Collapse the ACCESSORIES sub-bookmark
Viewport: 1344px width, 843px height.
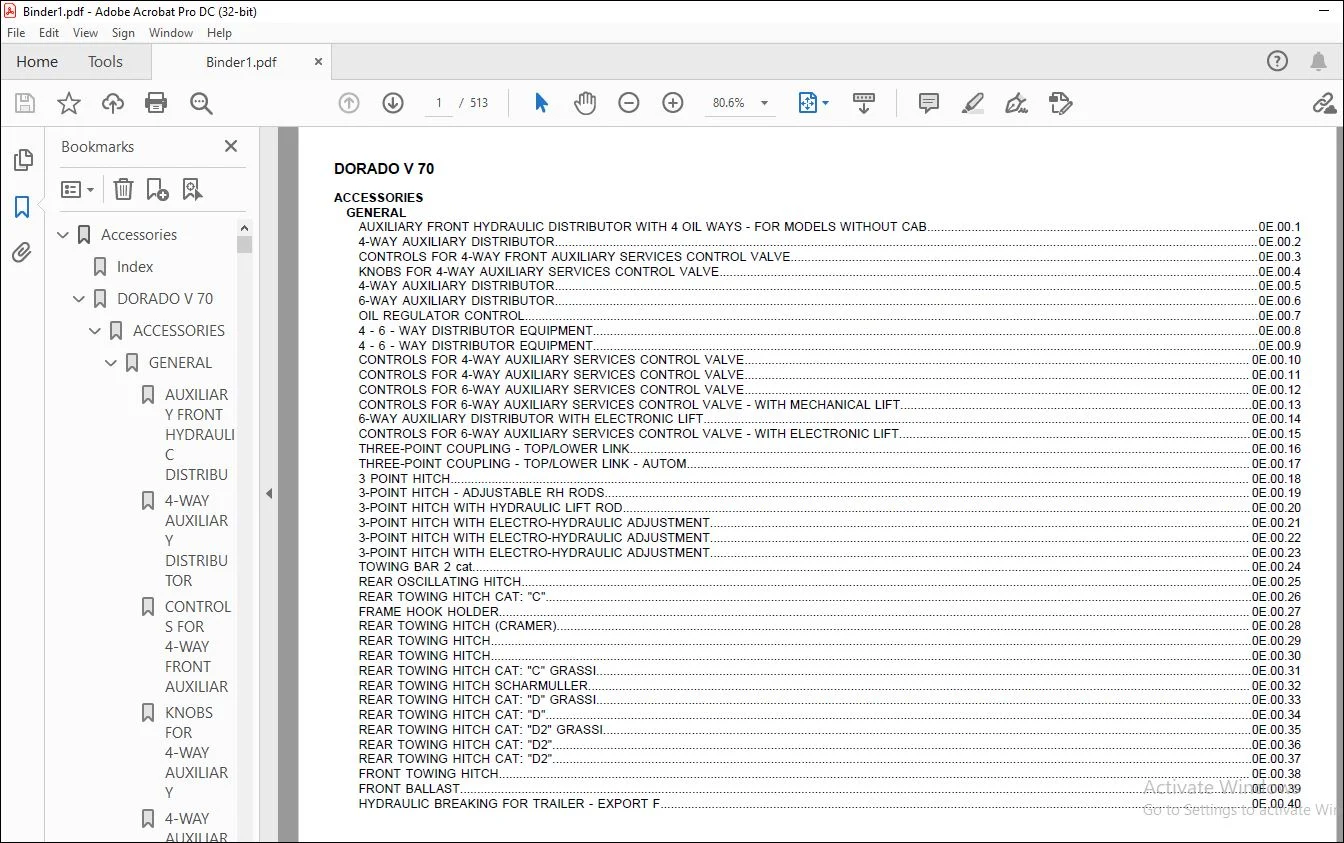96,331
